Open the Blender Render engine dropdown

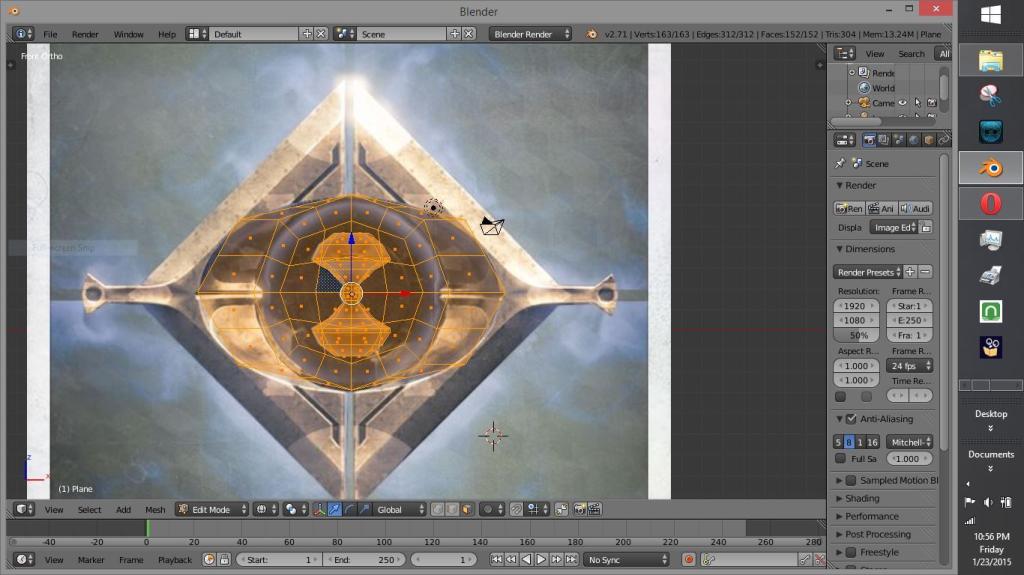click(x=530, y=34)
